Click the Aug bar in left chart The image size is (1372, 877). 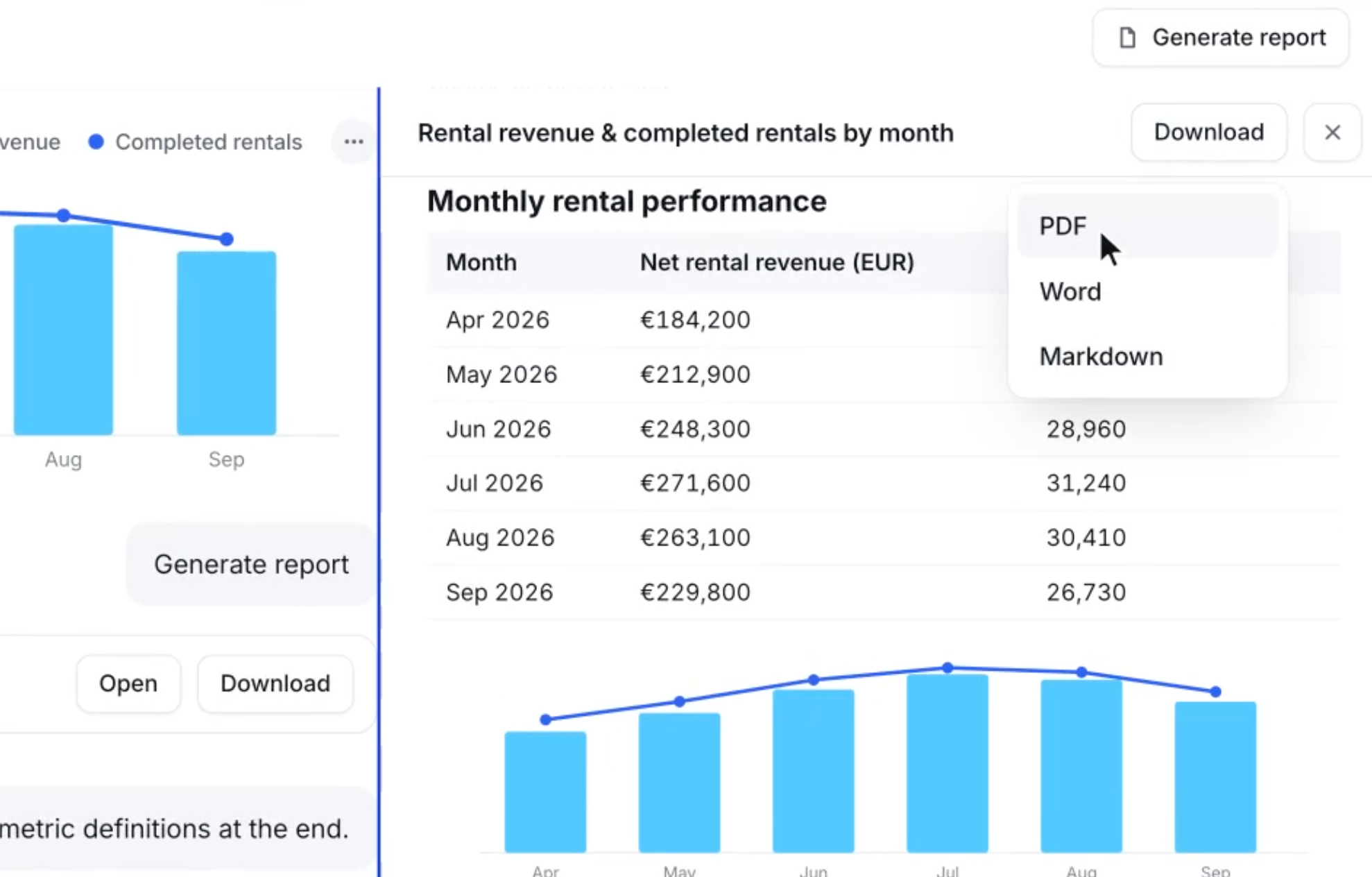[x=63, y=330]
